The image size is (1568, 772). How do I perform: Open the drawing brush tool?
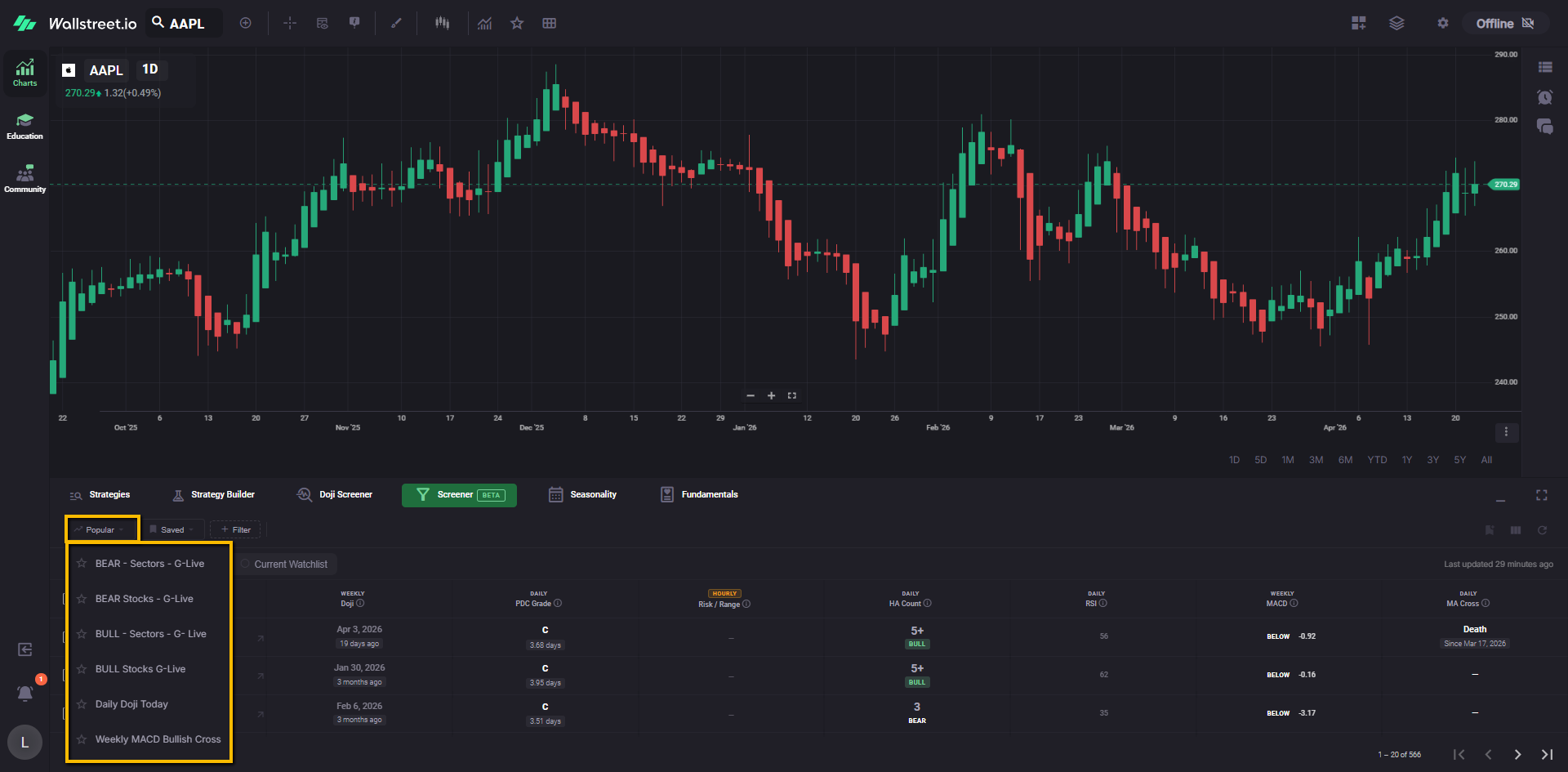click(x=396, y=24)
